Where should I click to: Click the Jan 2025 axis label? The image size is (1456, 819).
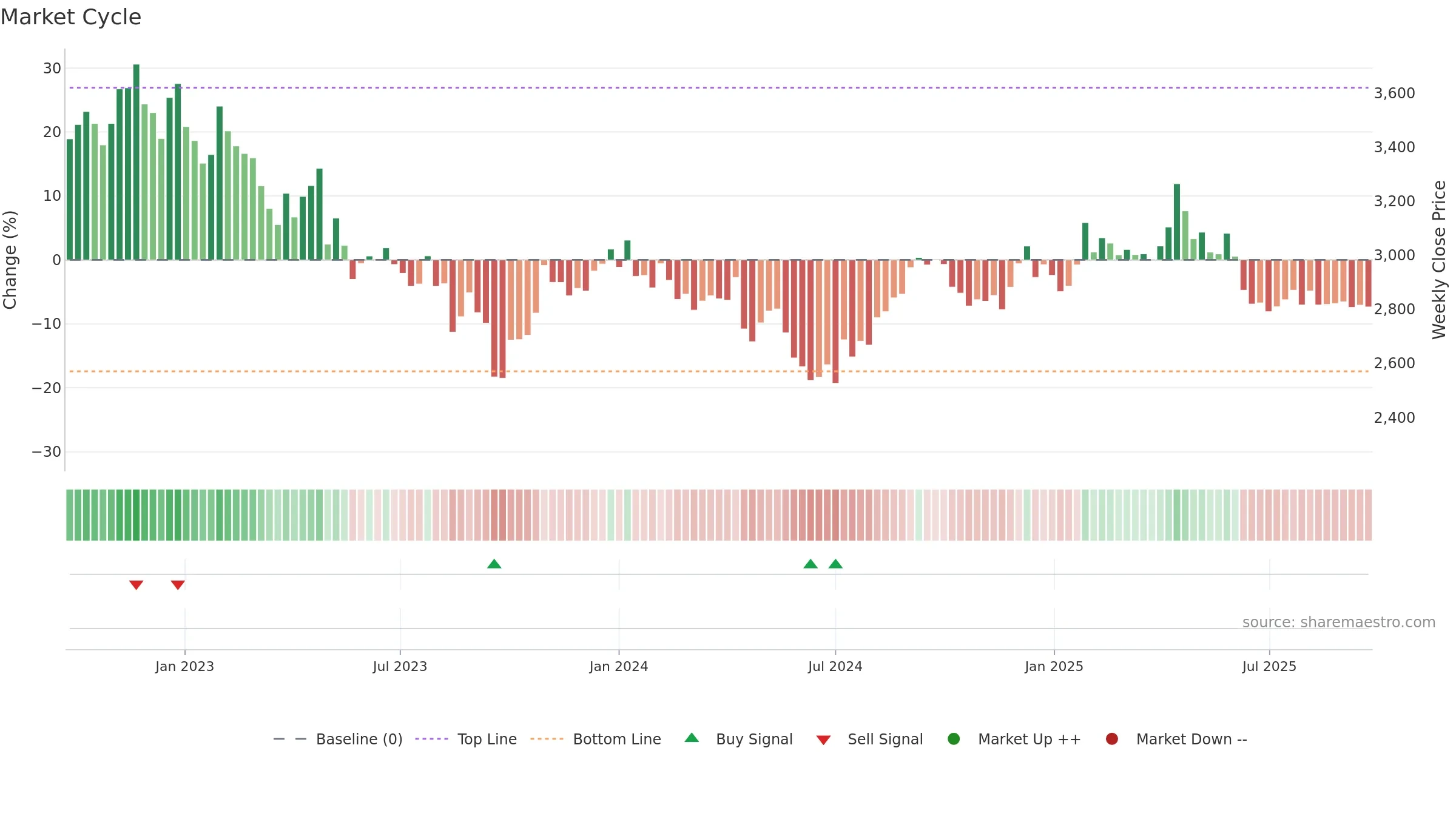(x=1054, y=667)
